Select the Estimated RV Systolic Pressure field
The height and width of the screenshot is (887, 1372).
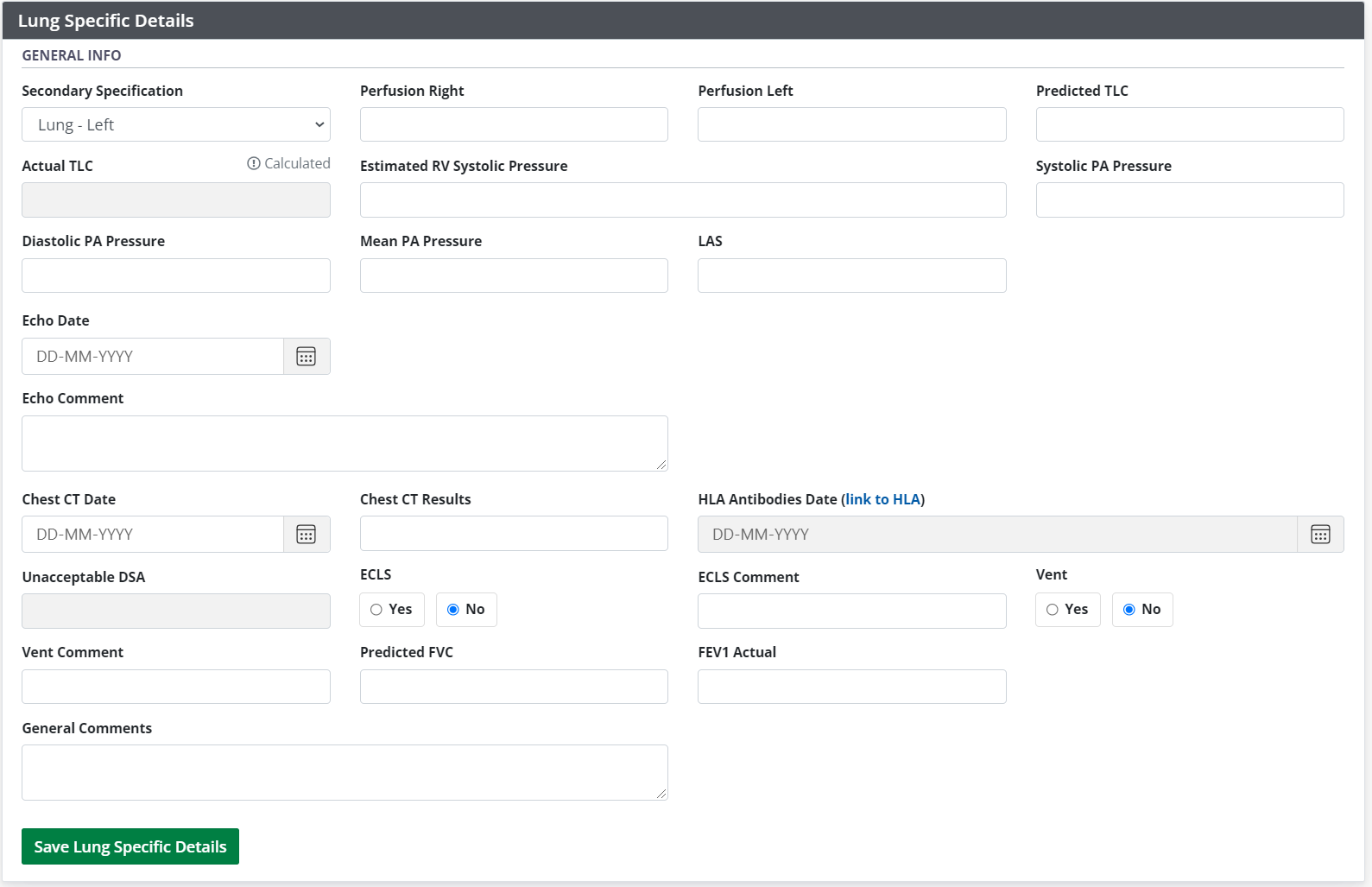[682, 200]
